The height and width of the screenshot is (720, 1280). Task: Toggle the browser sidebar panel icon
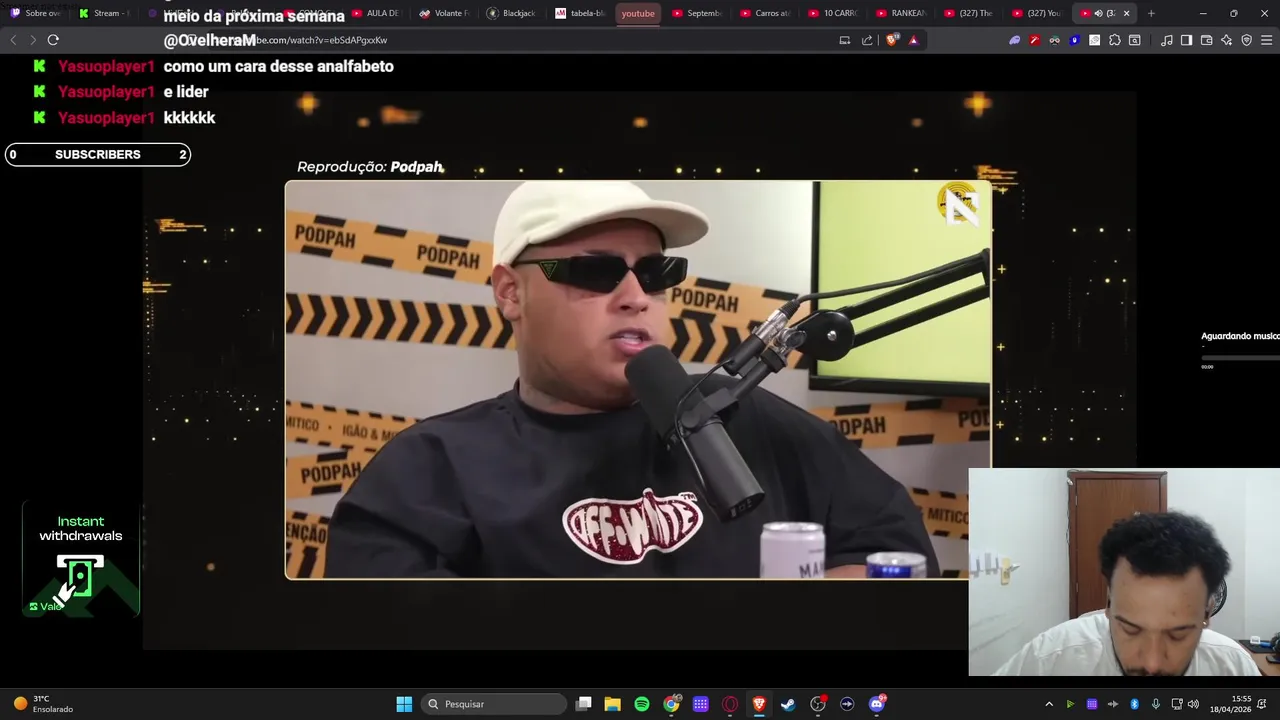pyautogui.click(x=1186, y=40)
